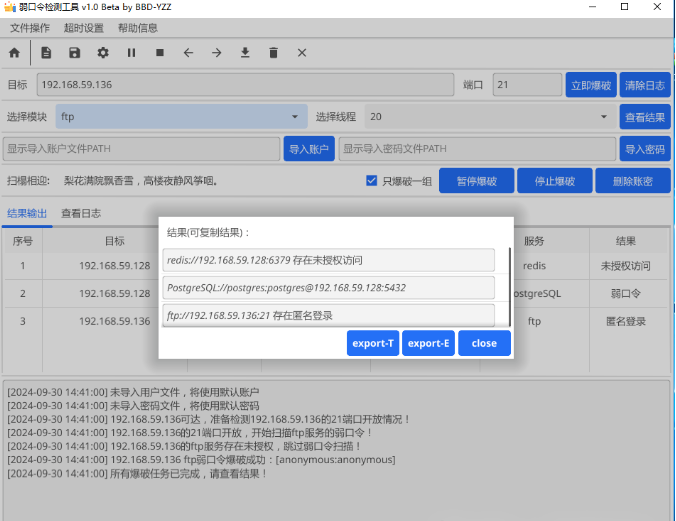The height and width of the screenshot is (521, 676).
Task: Click 192.168.59.128 cell in row 1
Action: tap(115, 266)
